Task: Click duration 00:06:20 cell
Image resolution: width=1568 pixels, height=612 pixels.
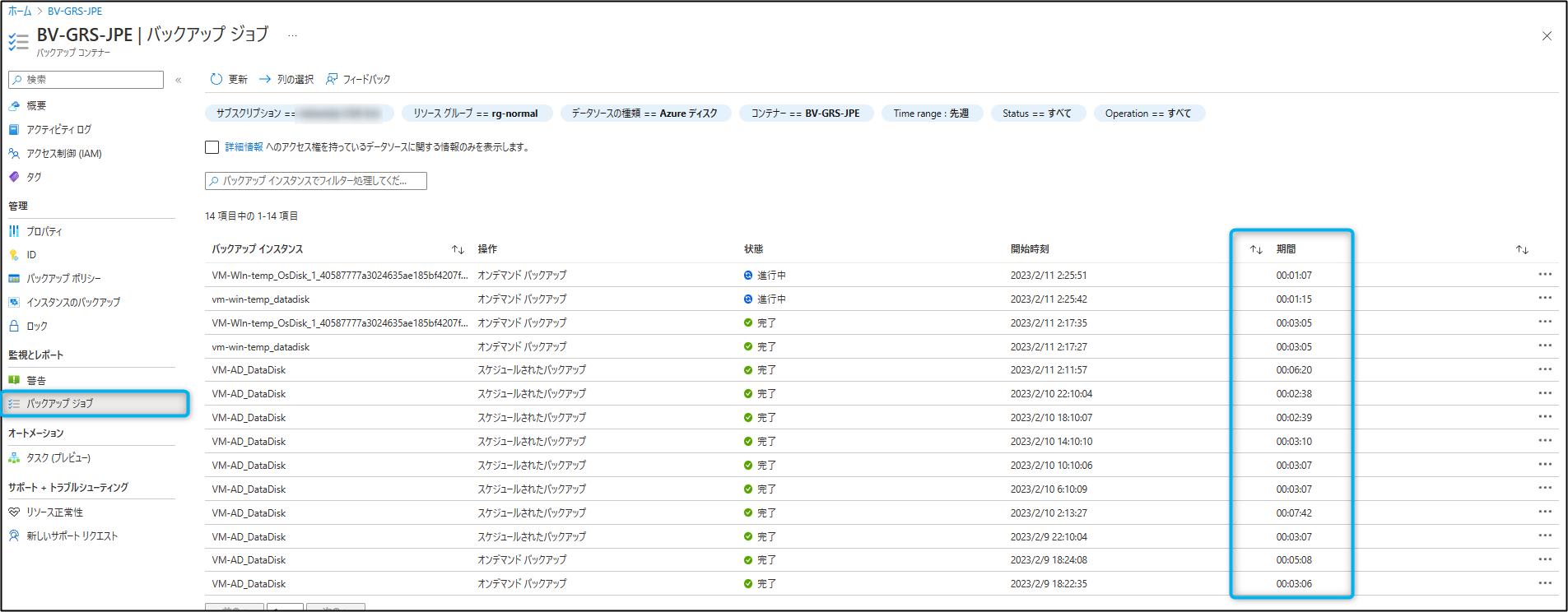Action: click(x=1294, y=370)
